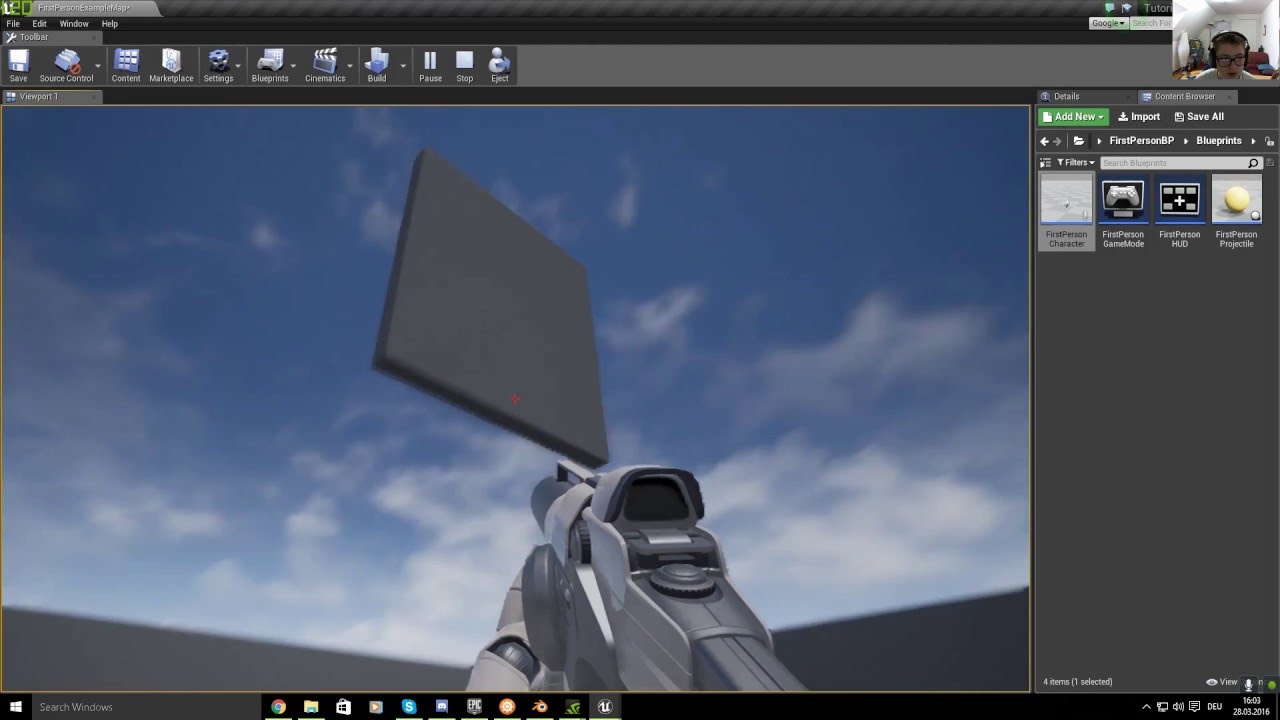
Task: Select the FirstPersonCharacter asset thumbnail
Action: [x=1066, y=198]
